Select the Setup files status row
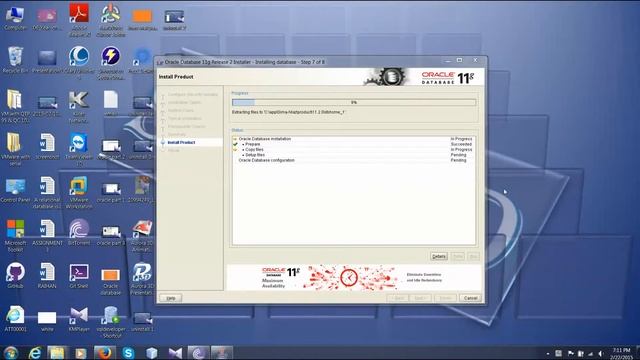 (353, 155)
